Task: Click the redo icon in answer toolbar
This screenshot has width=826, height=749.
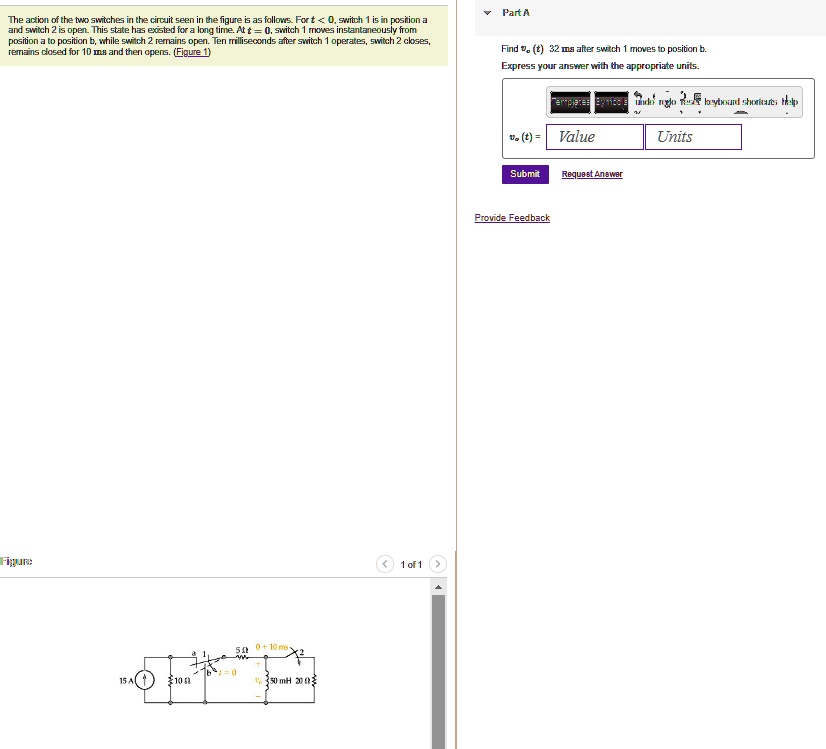Action: 668,103
